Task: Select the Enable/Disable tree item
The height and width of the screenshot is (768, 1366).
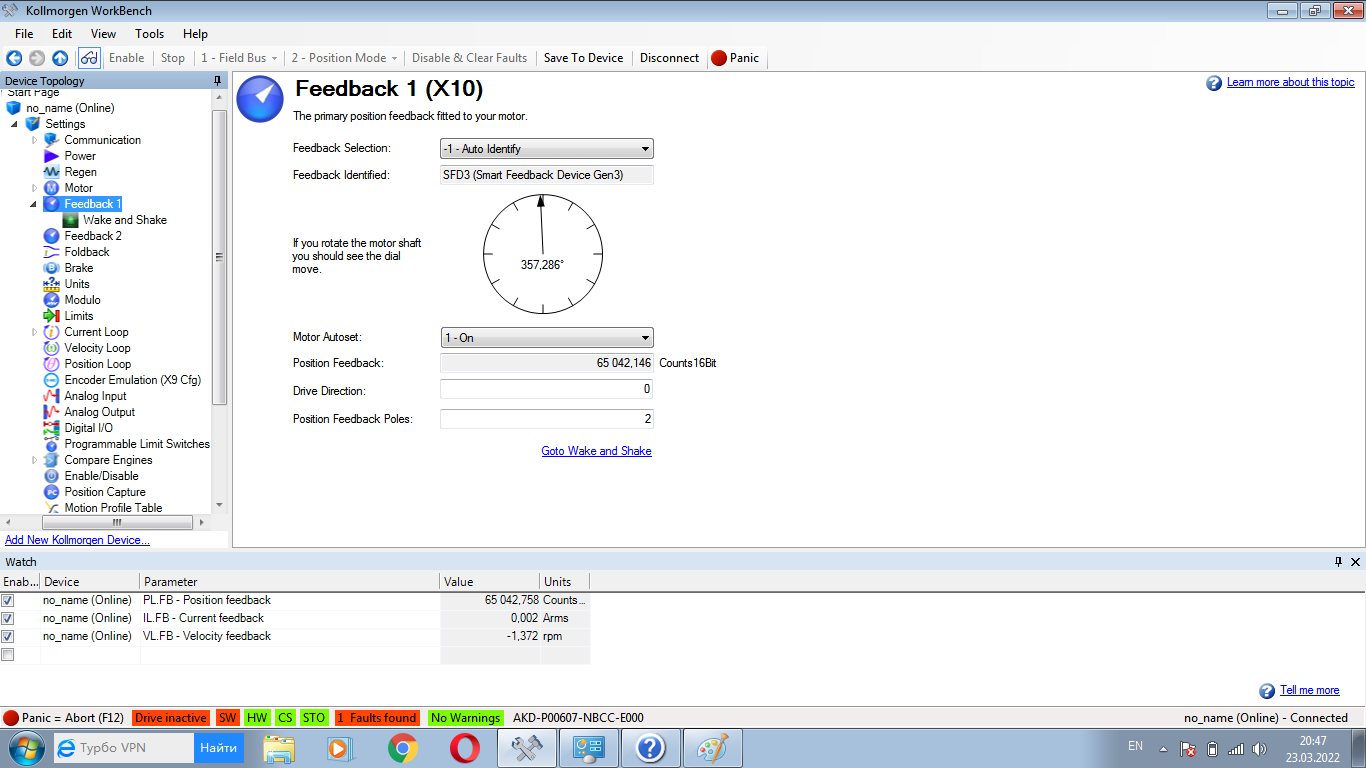Action: (x=101, y=476)
